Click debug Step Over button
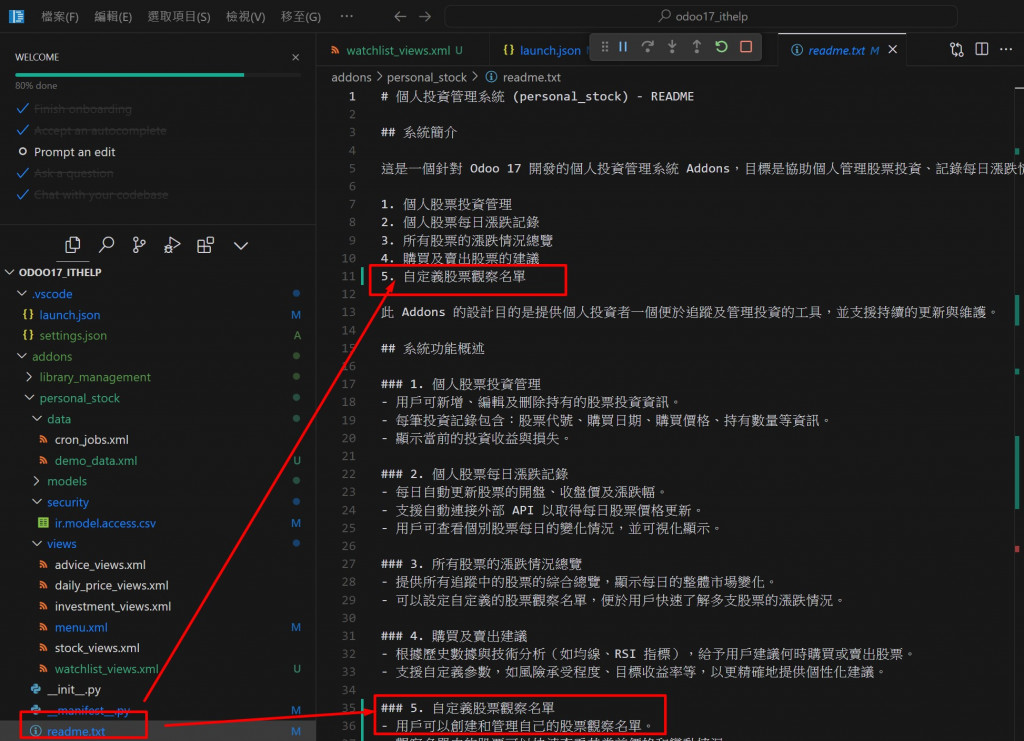 647,47
